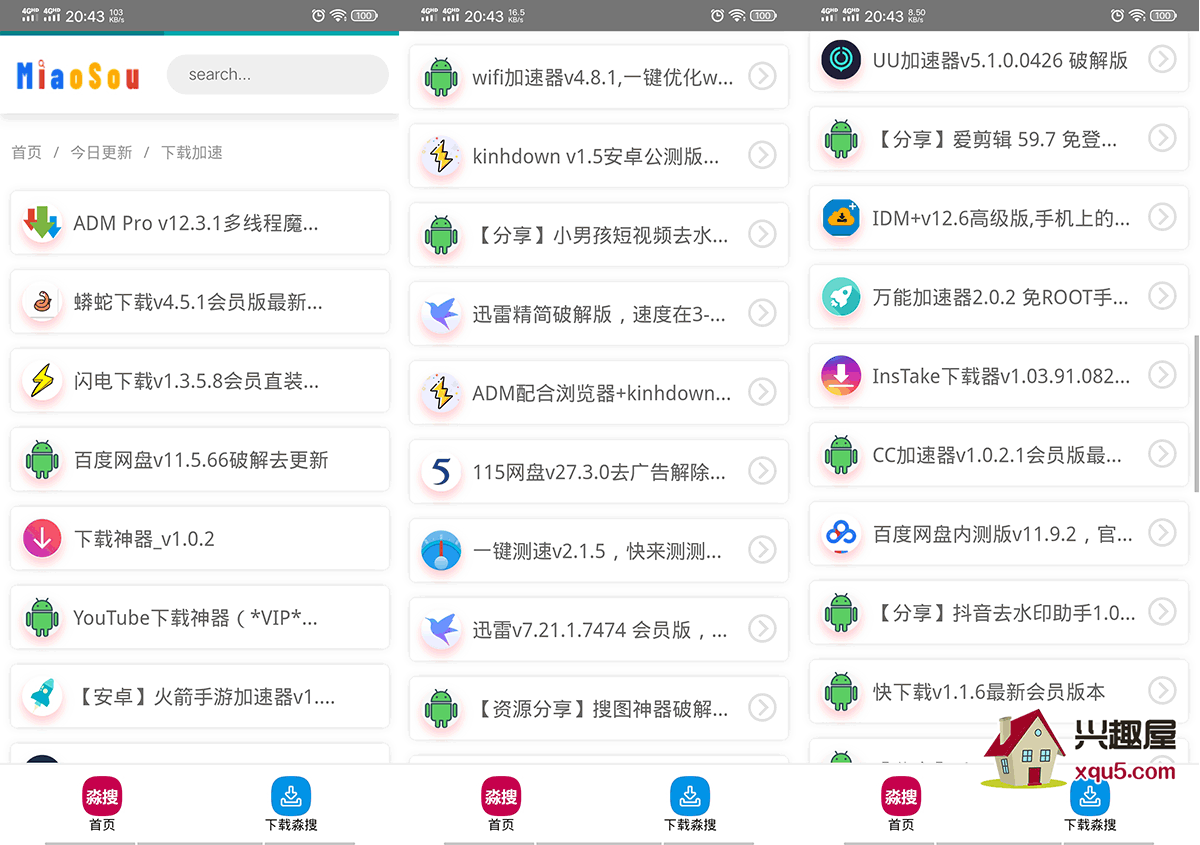Open the chevron on 万能加速器2.0.2 row
Screen dimensions: 1200x845
(x=1162, y=295)
